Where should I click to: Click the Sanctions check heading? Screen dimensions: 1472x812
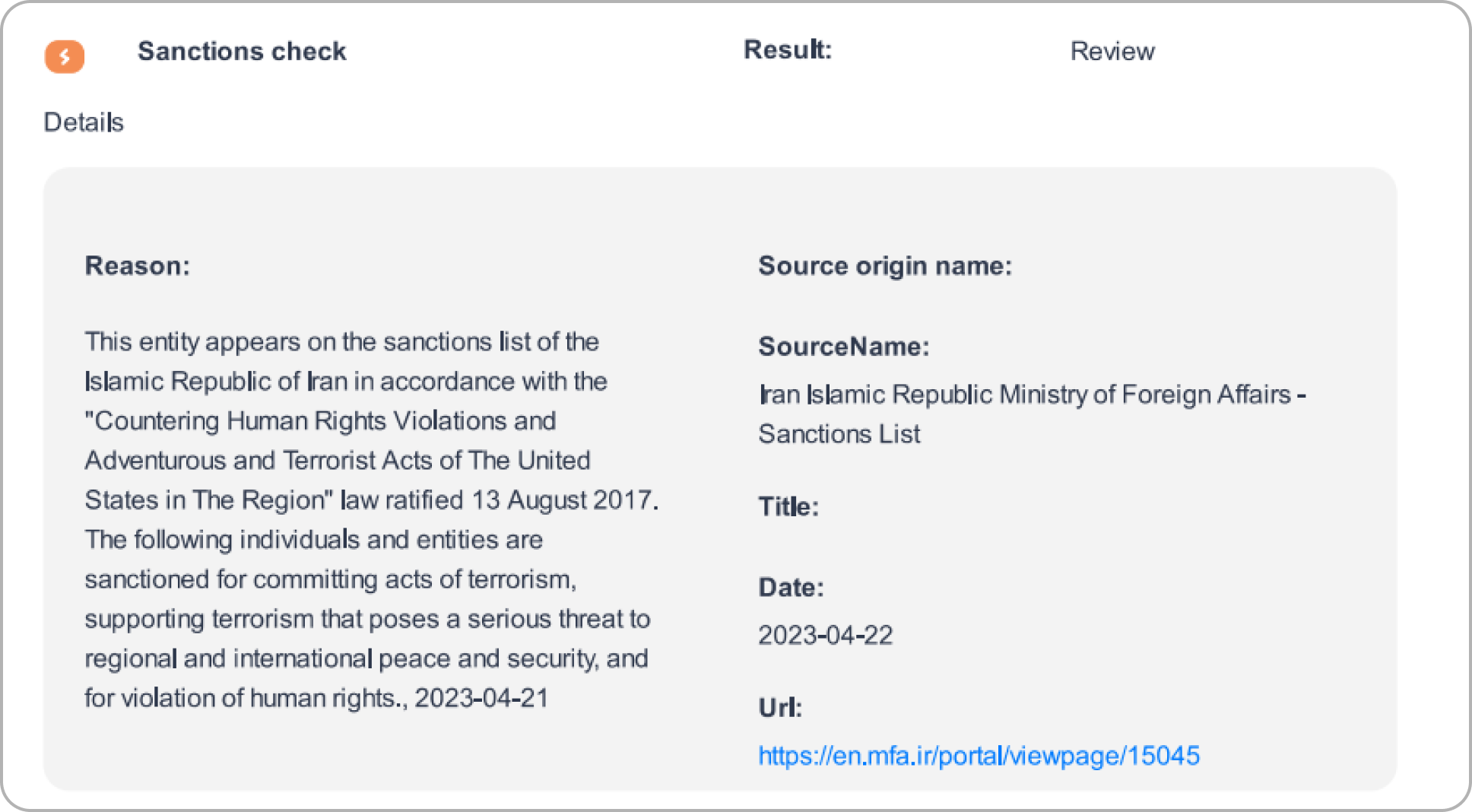[x=242, y=51]
